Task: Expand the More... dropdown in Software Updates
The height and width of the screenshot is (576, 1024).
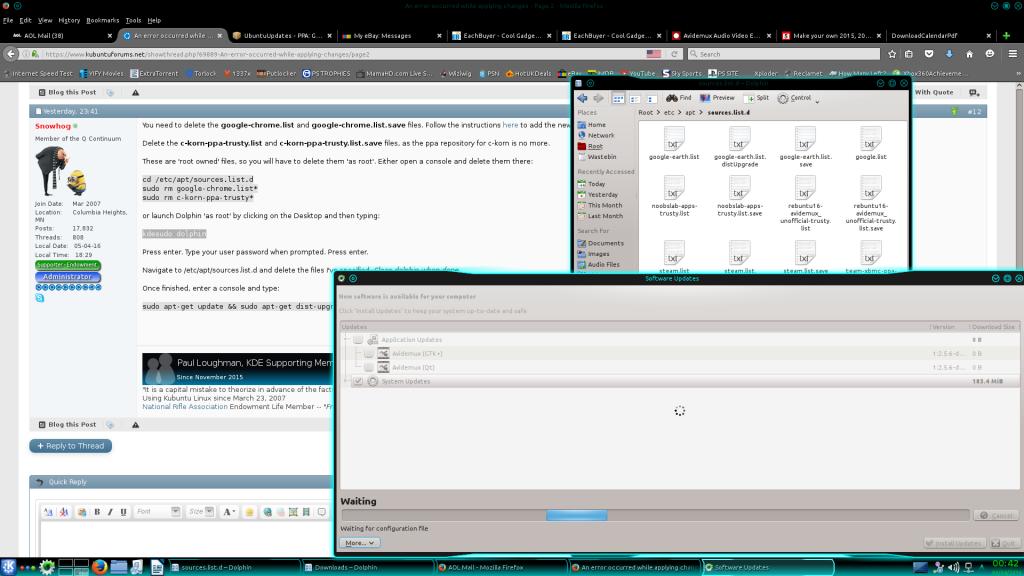Action: 359,543
